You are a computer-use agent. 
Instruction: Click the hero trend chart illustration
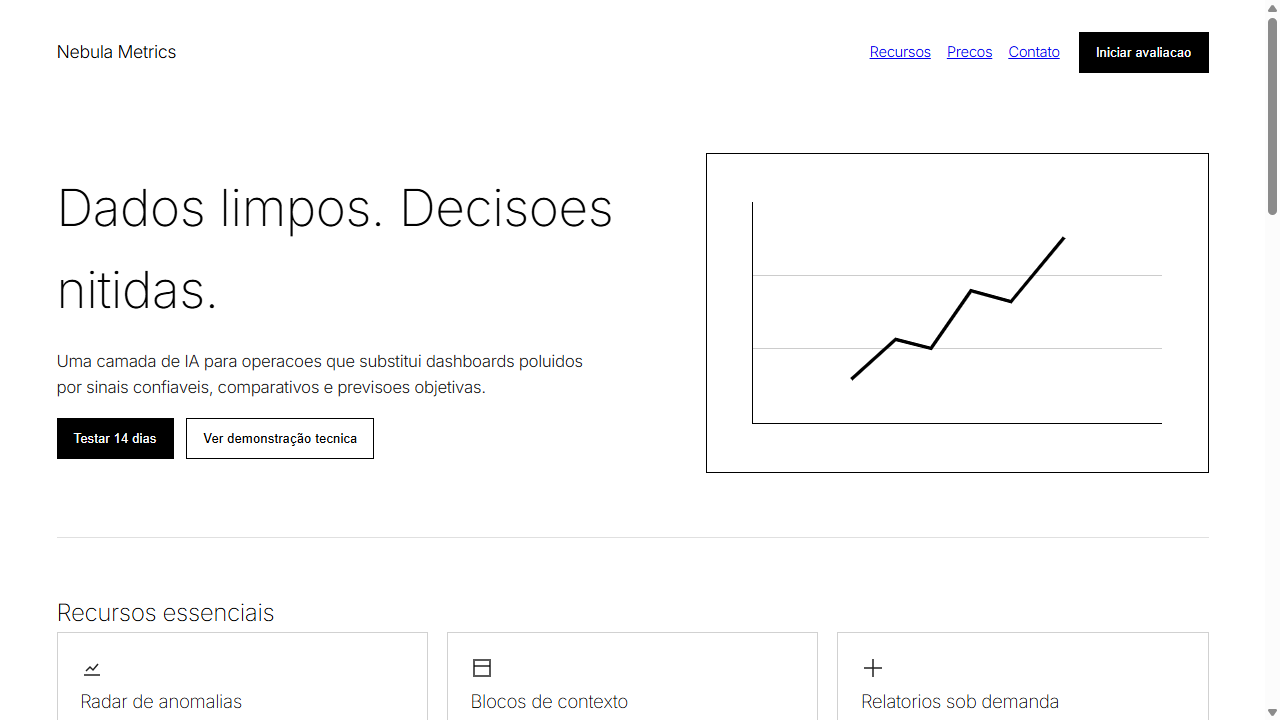click(x=957, y=313)
